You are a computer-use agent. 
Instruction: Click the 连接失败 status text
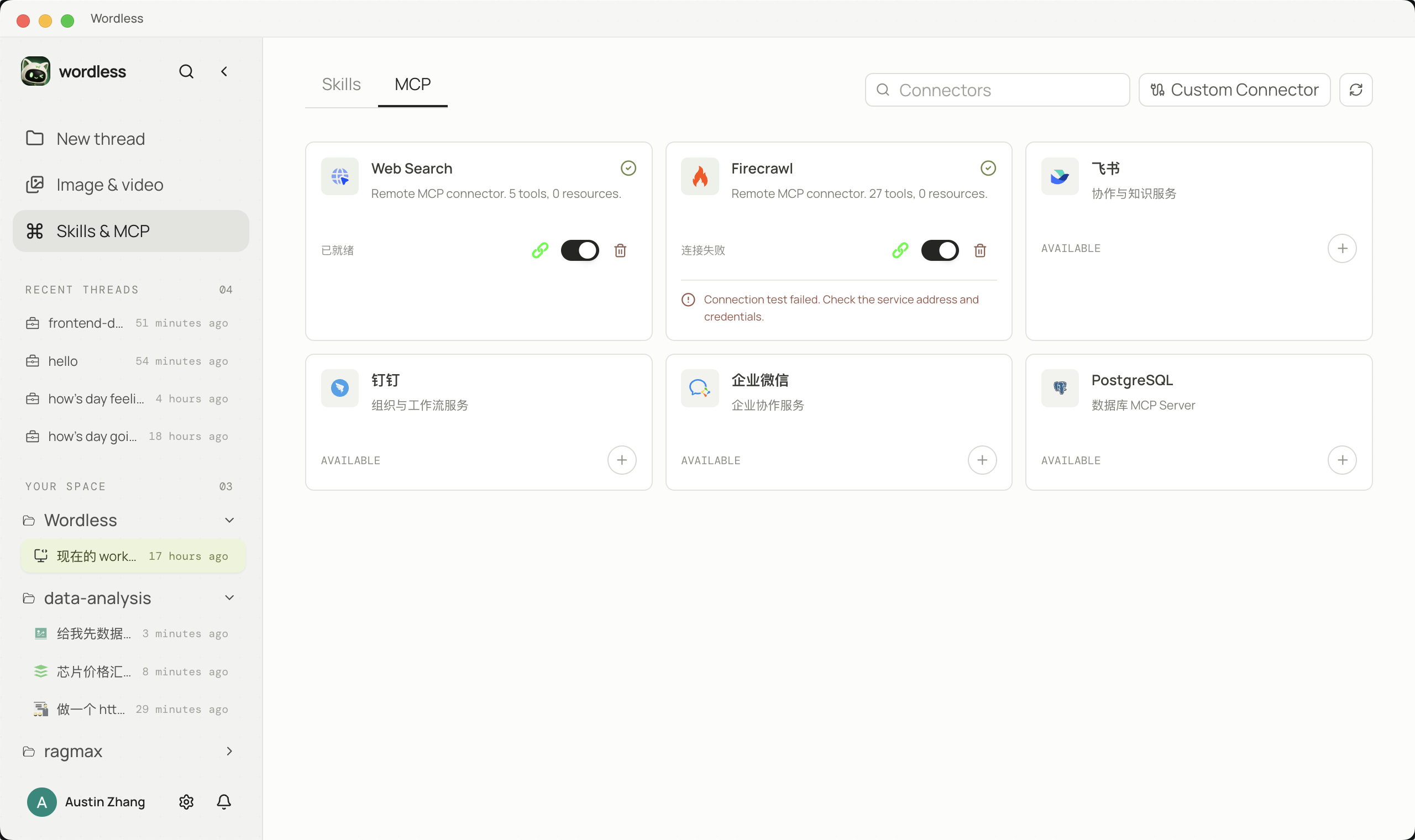tap(703, 250)
